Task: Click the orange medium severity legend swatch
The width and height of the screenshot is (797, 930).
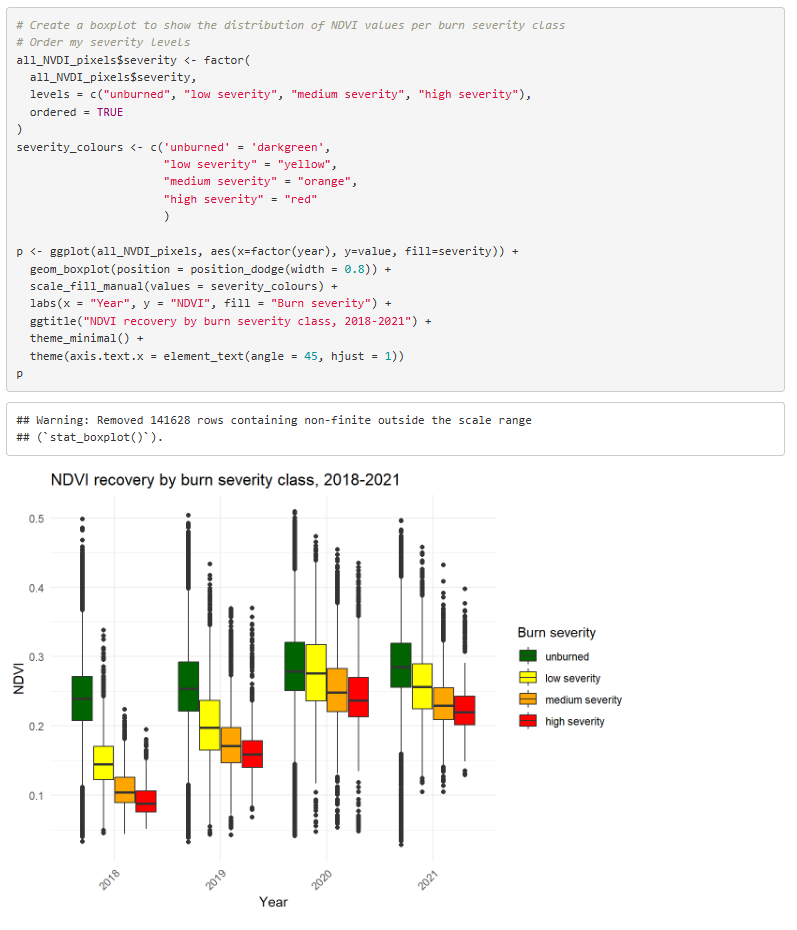Action: tap(528, 700)
